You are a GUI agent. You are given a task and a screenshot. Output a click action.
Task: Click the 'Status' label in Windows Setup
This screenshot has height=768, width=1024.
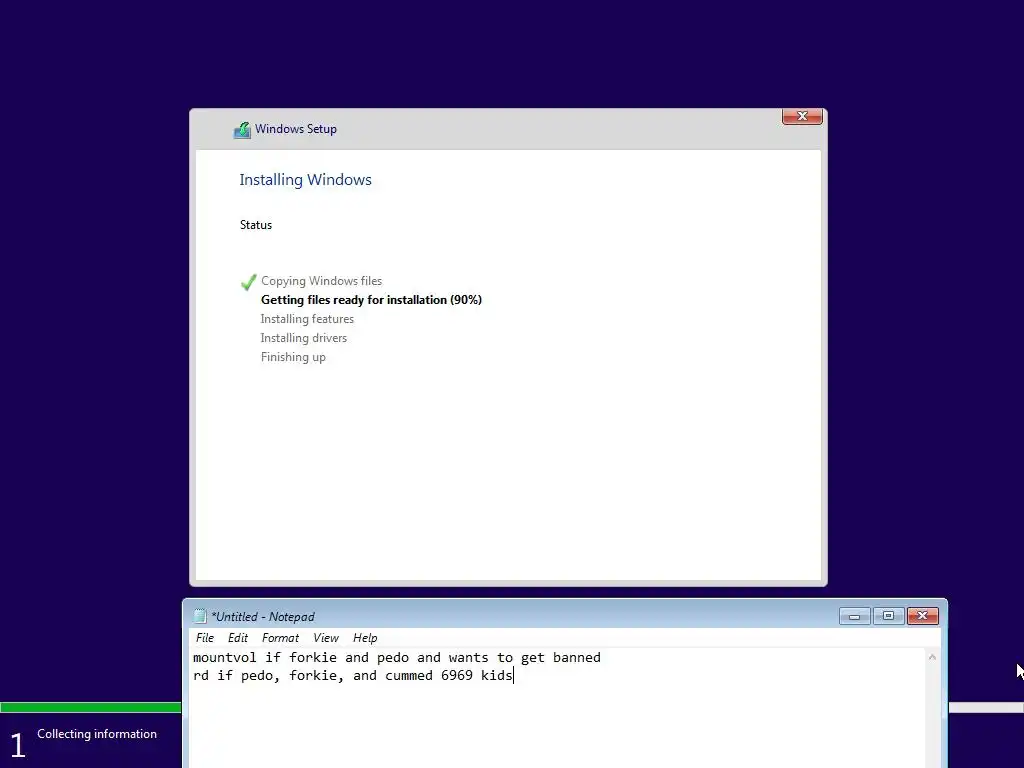pos(255,225)
